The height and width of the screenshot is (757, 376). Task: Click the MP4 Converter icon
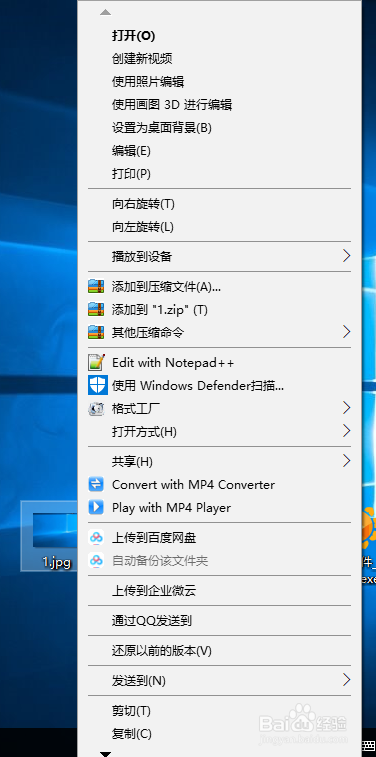pos(96,484)
